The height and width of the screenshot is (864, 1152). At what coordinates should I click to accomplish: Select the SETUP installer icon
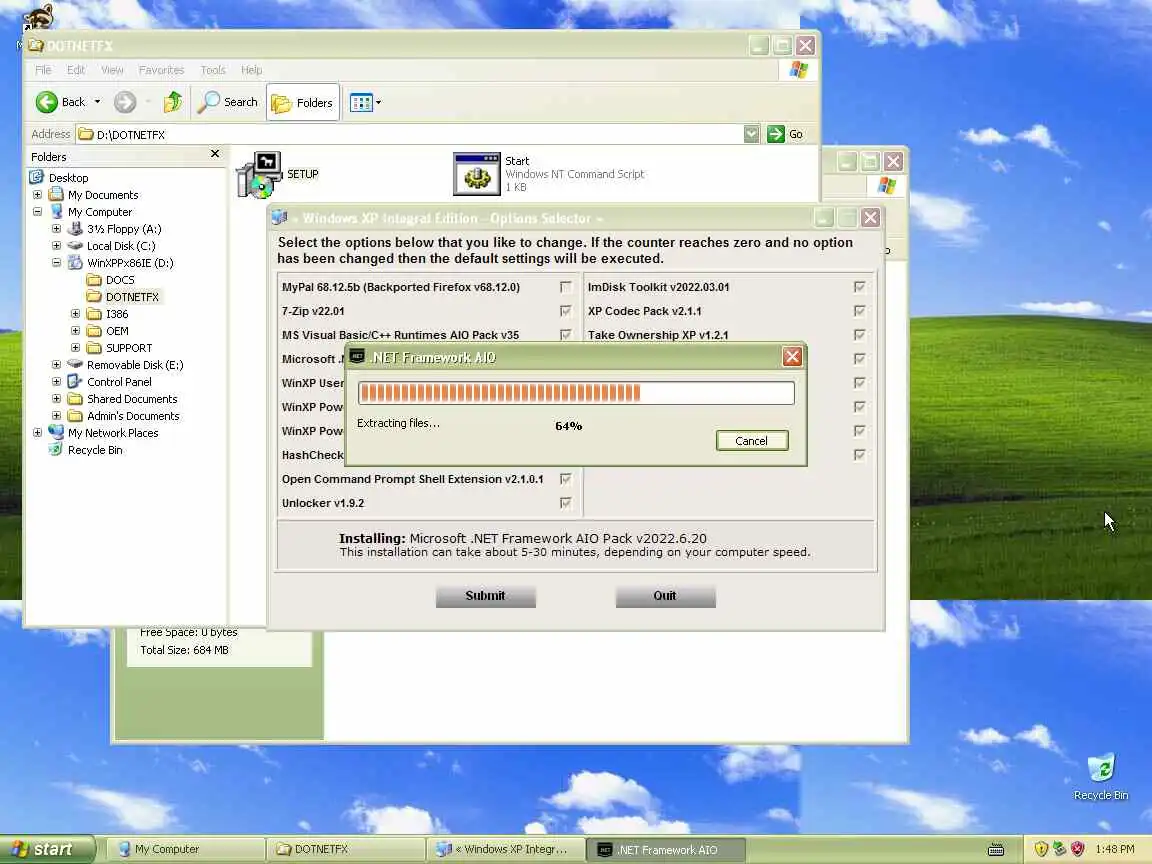click(259, 174)
